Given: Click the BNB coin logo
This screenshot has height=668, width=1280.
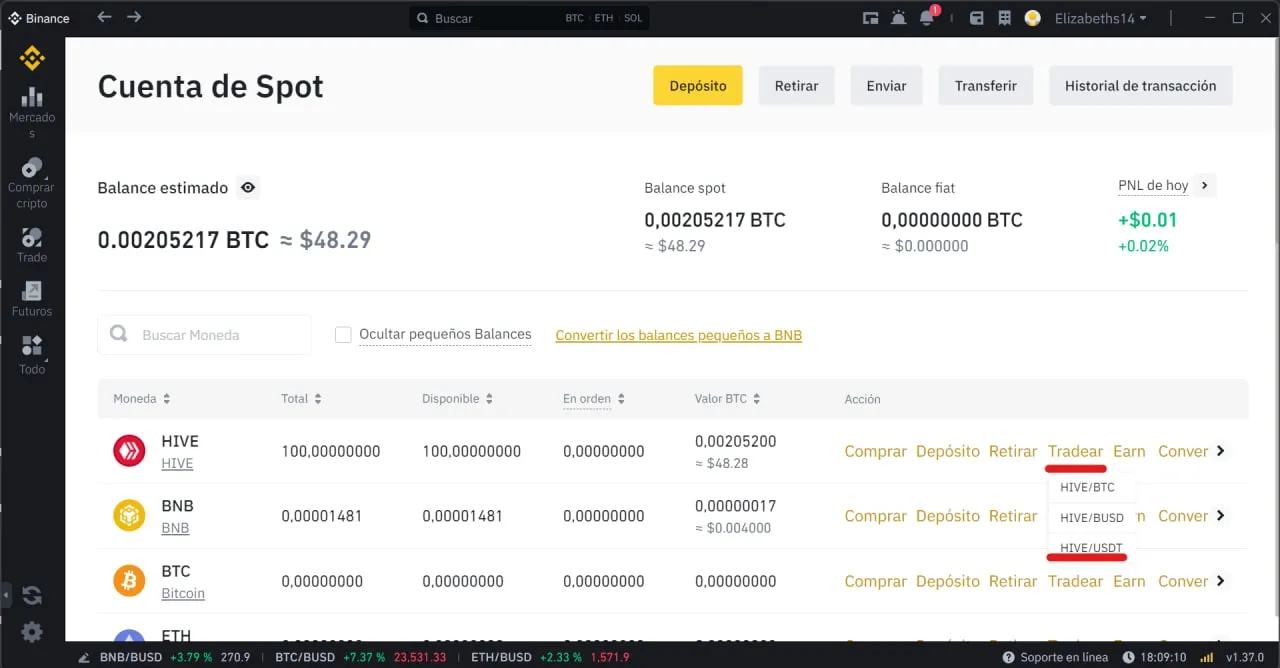Looking at the screenshot, I should [x=129, y=516].
